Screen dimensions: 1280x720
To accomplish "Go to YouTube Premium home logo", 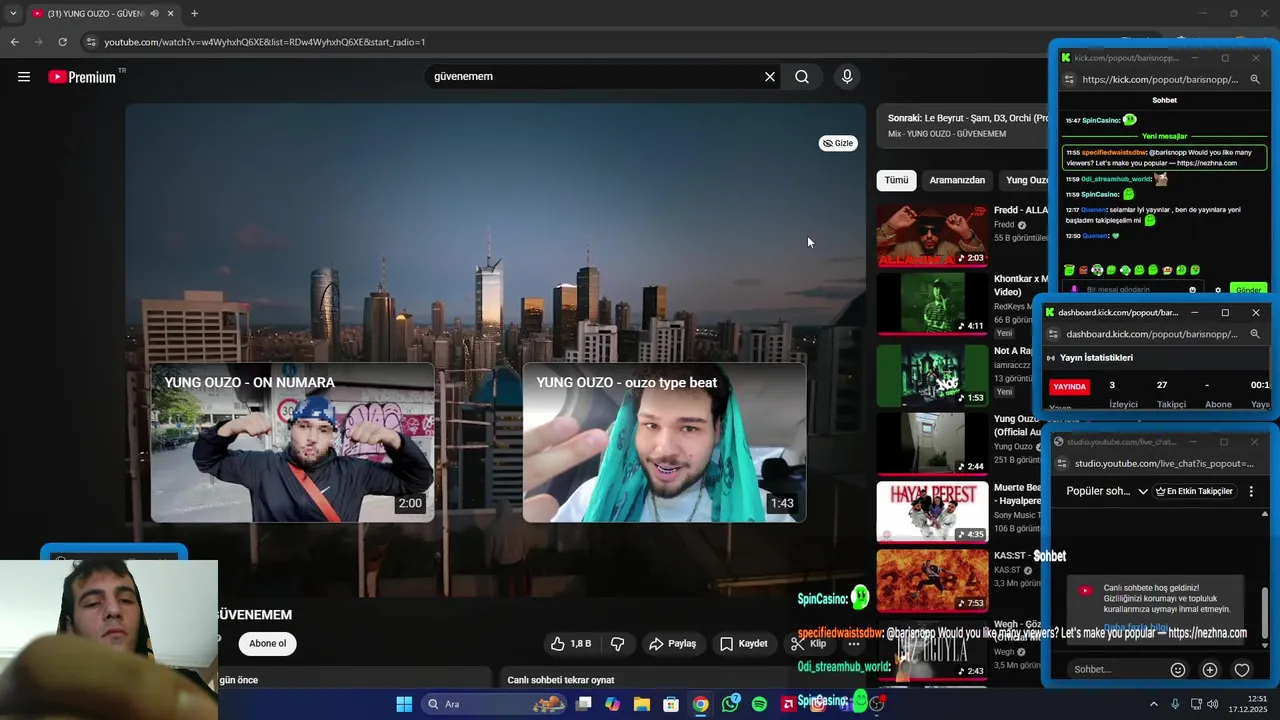I will (82, 77).
